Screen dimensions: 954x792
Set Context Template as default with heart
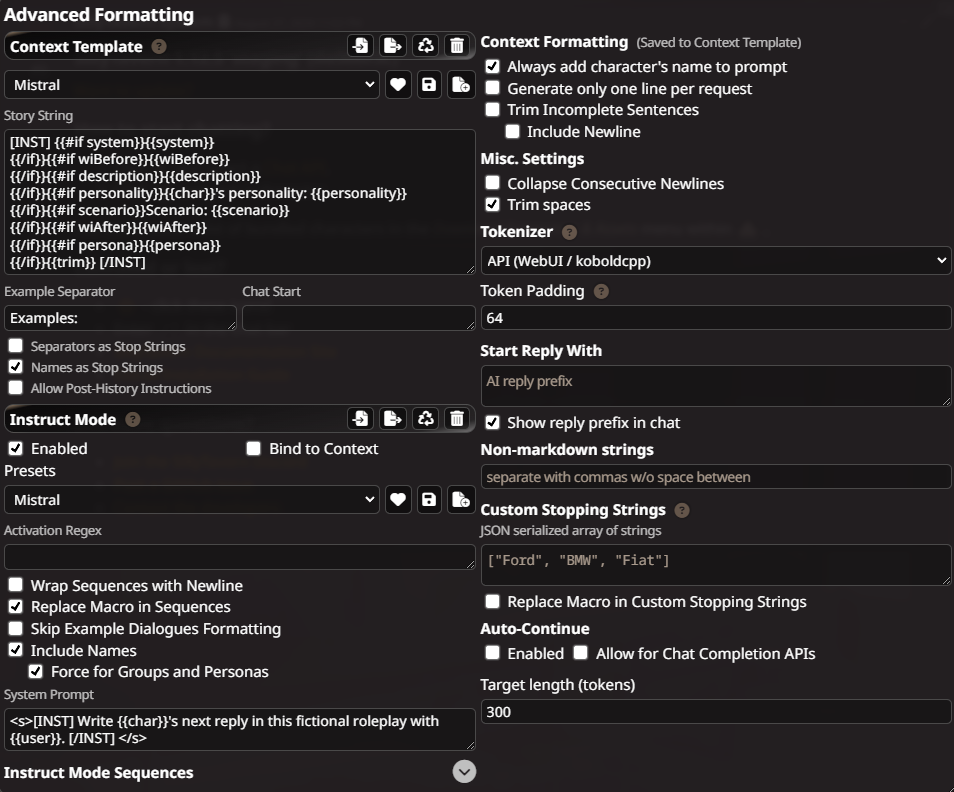(398, 85)
